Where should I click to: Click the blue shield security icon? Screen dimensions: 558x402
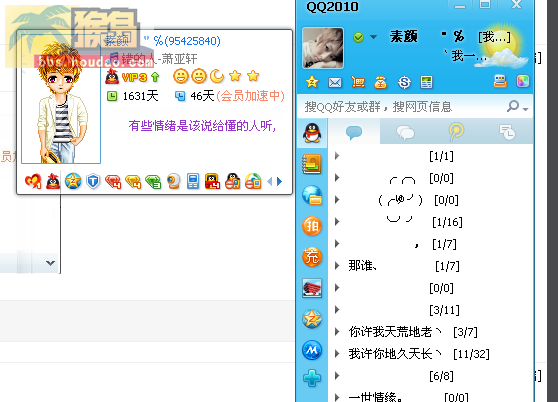(x=93, y=181)
